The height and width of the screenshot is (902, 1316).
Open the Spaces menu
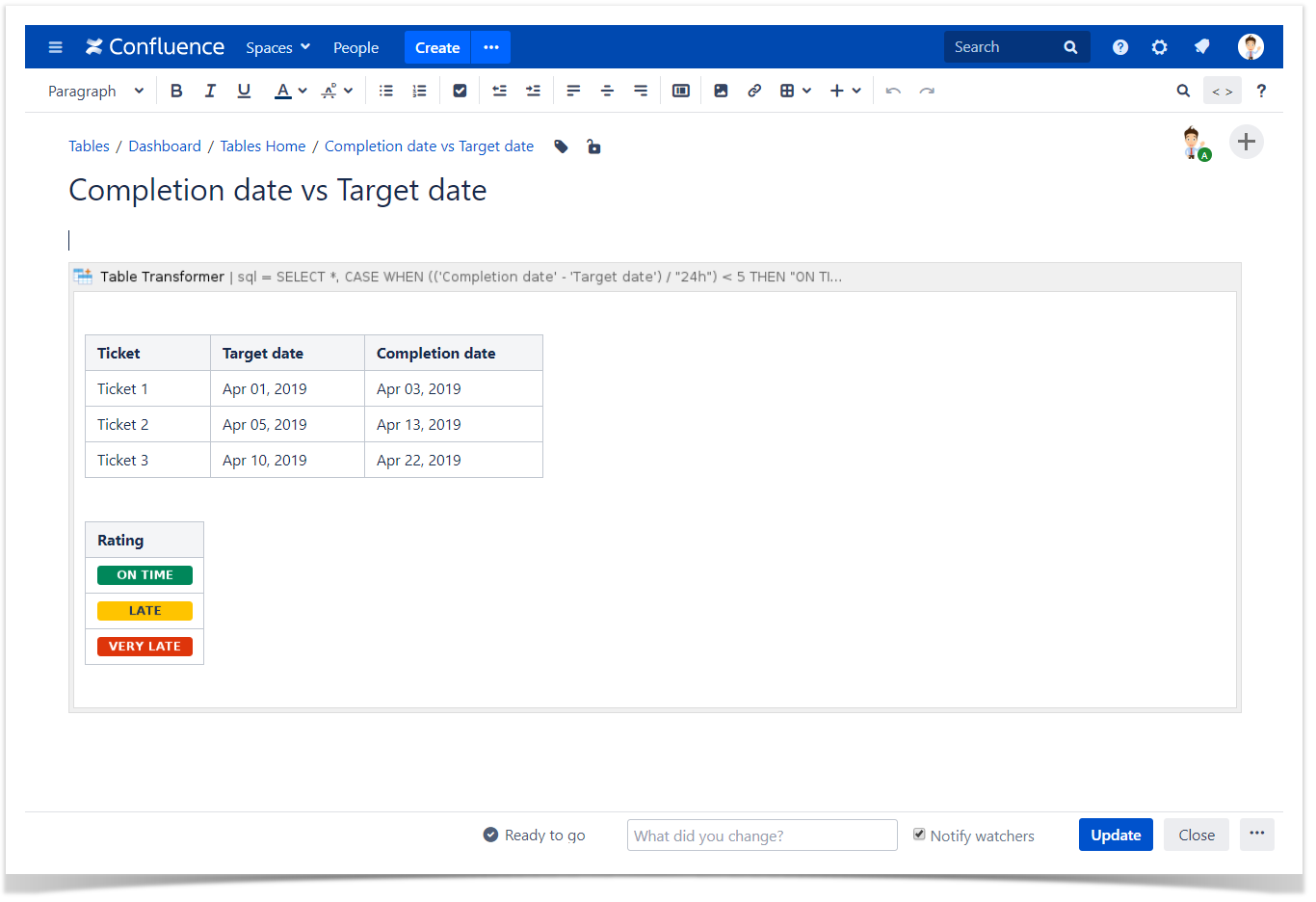click(x=277, y=47)
